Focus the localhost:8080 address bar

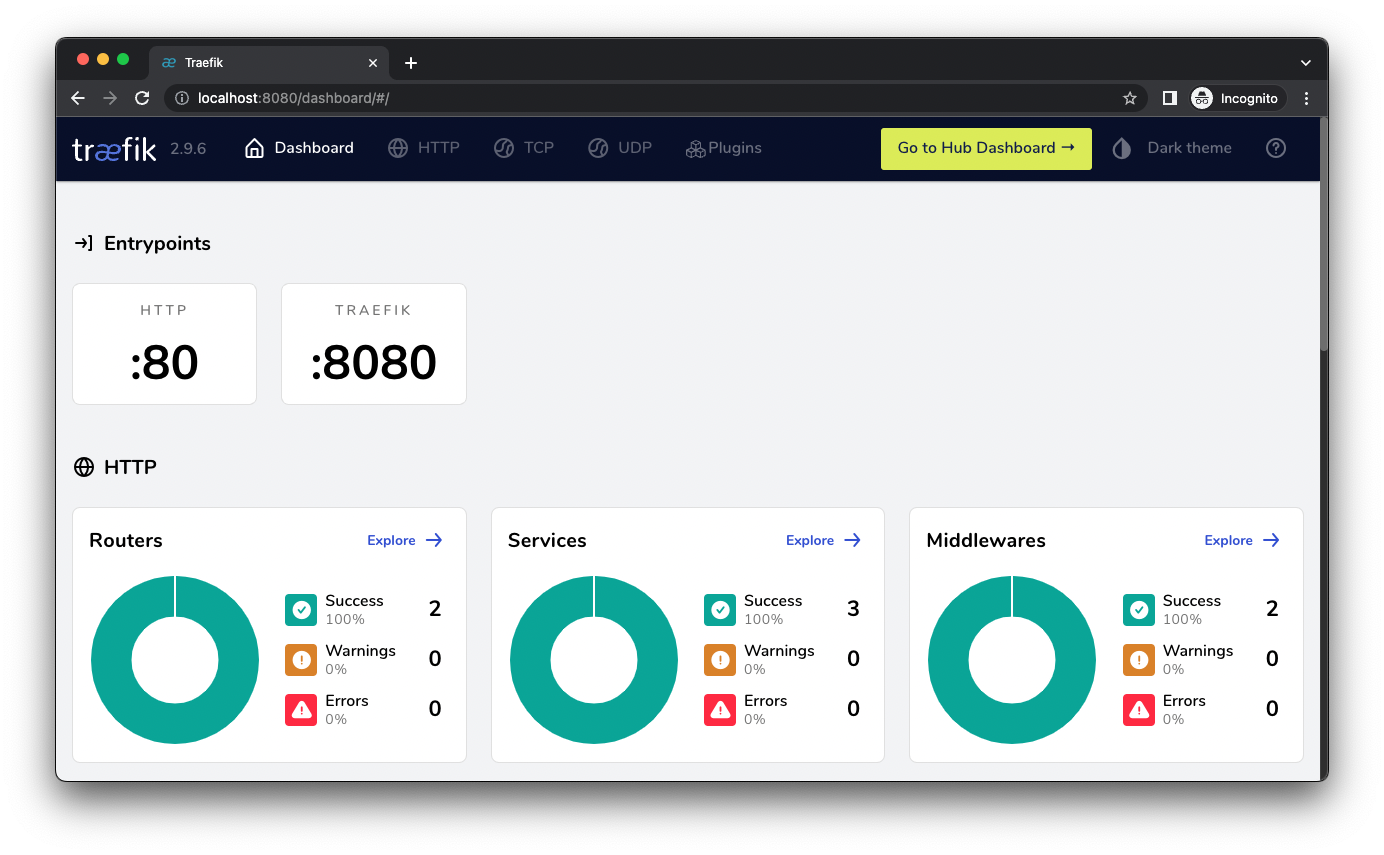(655, 98)
